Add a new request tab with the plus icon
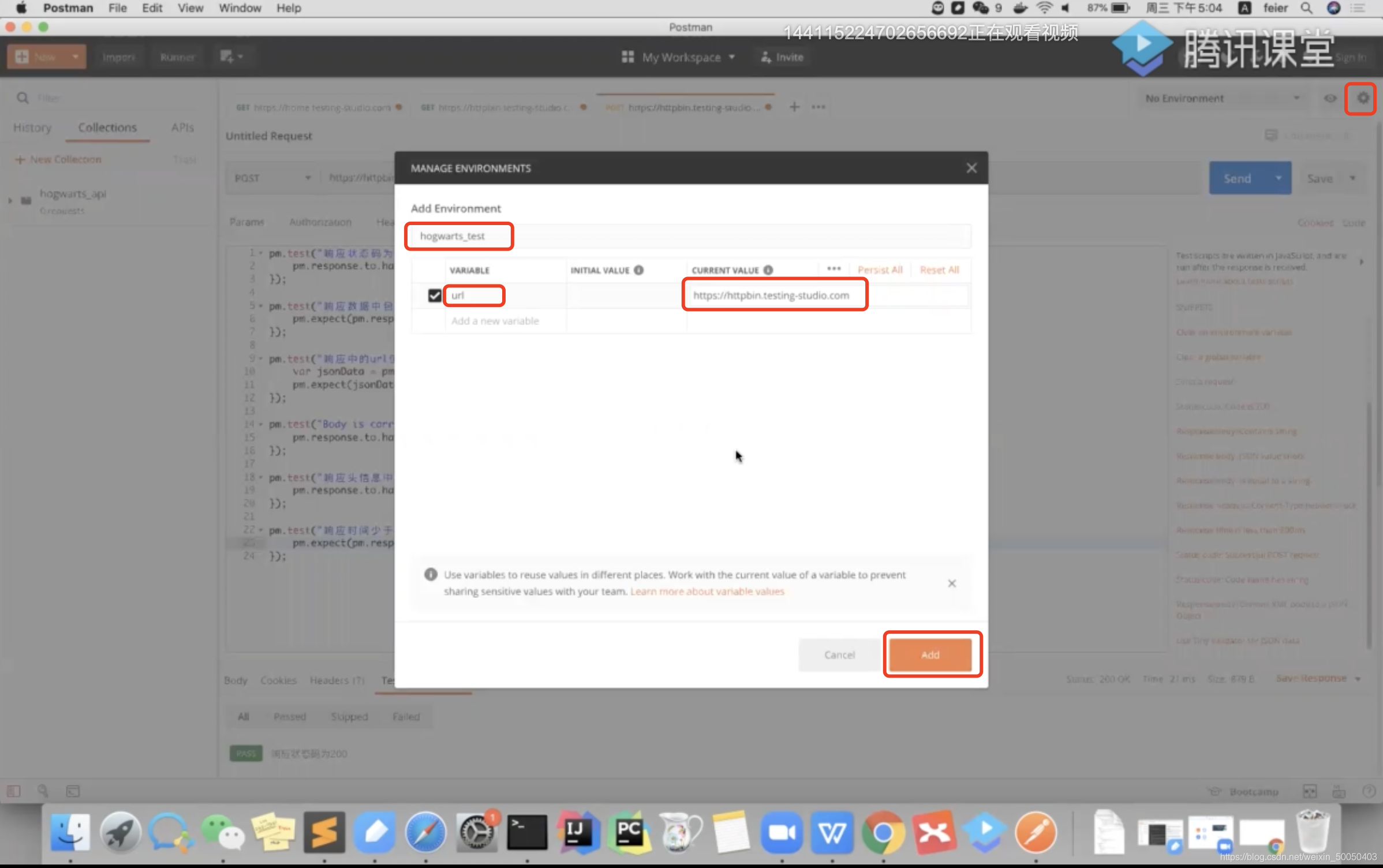Screen dimensions: 1383x868 794,107
